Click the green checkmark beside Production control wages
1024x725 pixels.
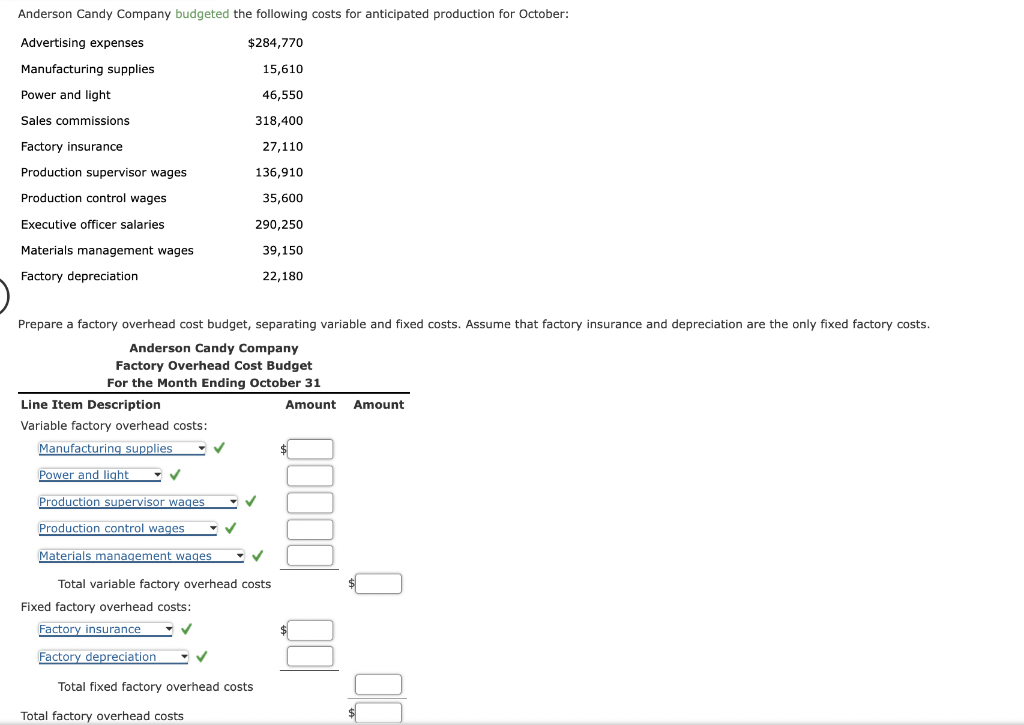(x=231, y=528)
